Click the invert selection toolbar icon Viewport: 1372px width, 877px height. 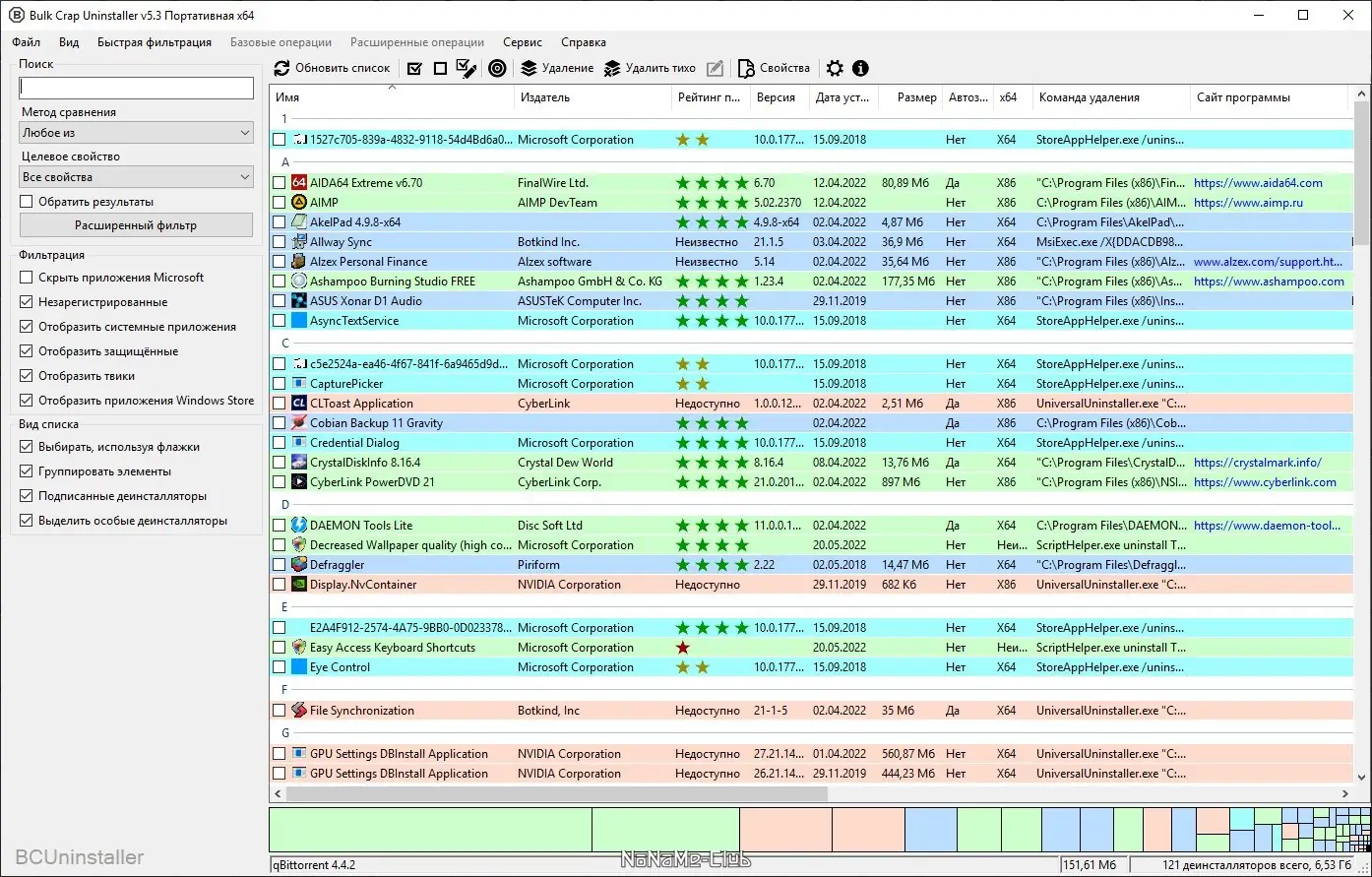coord(467,68)
